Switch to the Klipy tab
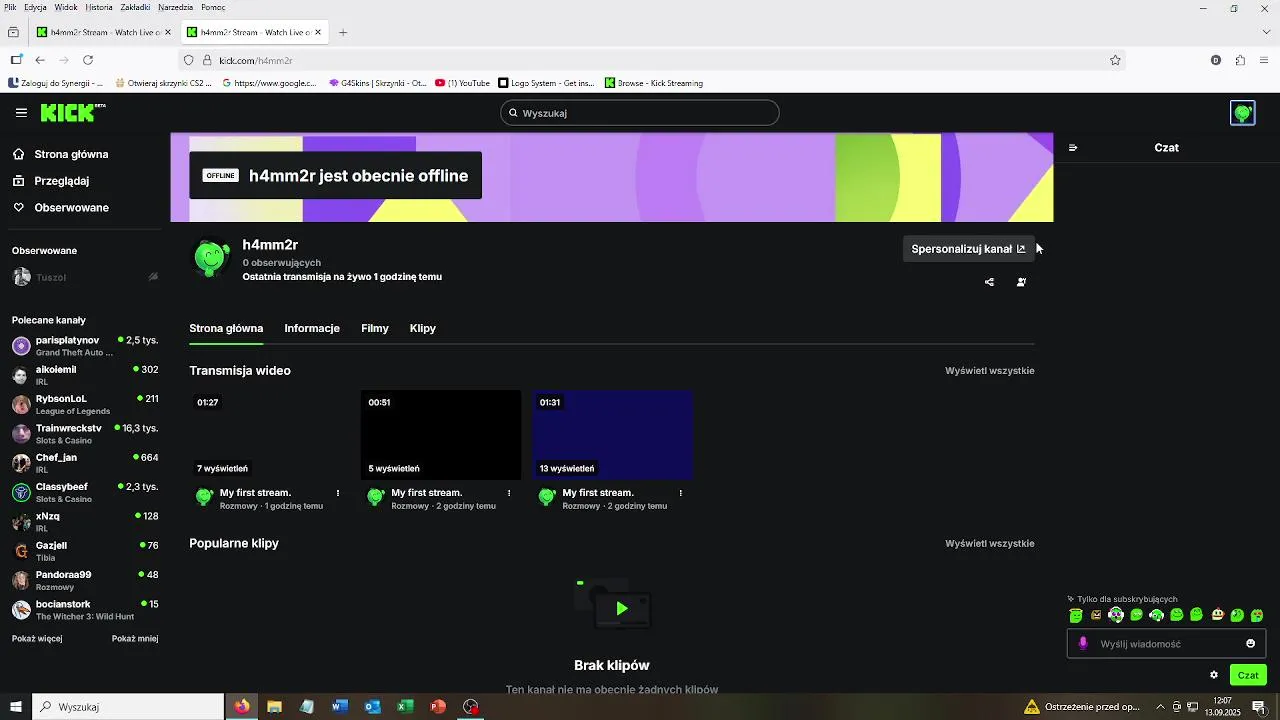Image resolution: width=1280 pixels, height=720 pixels. pyautogui.click(x=423, y=328)
